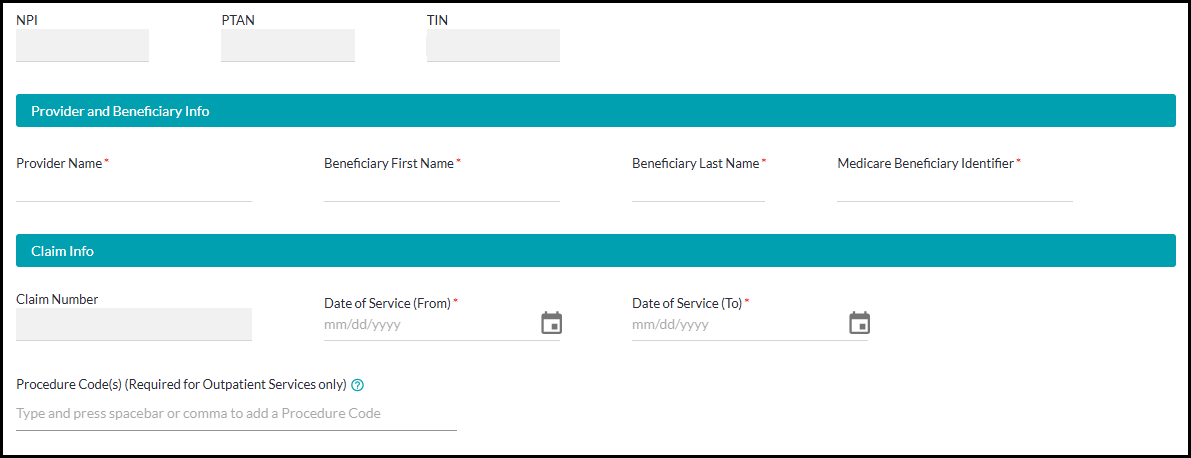
Task: Click the Provider and Beneficiary Info header bar
Action: pos(595,111)
